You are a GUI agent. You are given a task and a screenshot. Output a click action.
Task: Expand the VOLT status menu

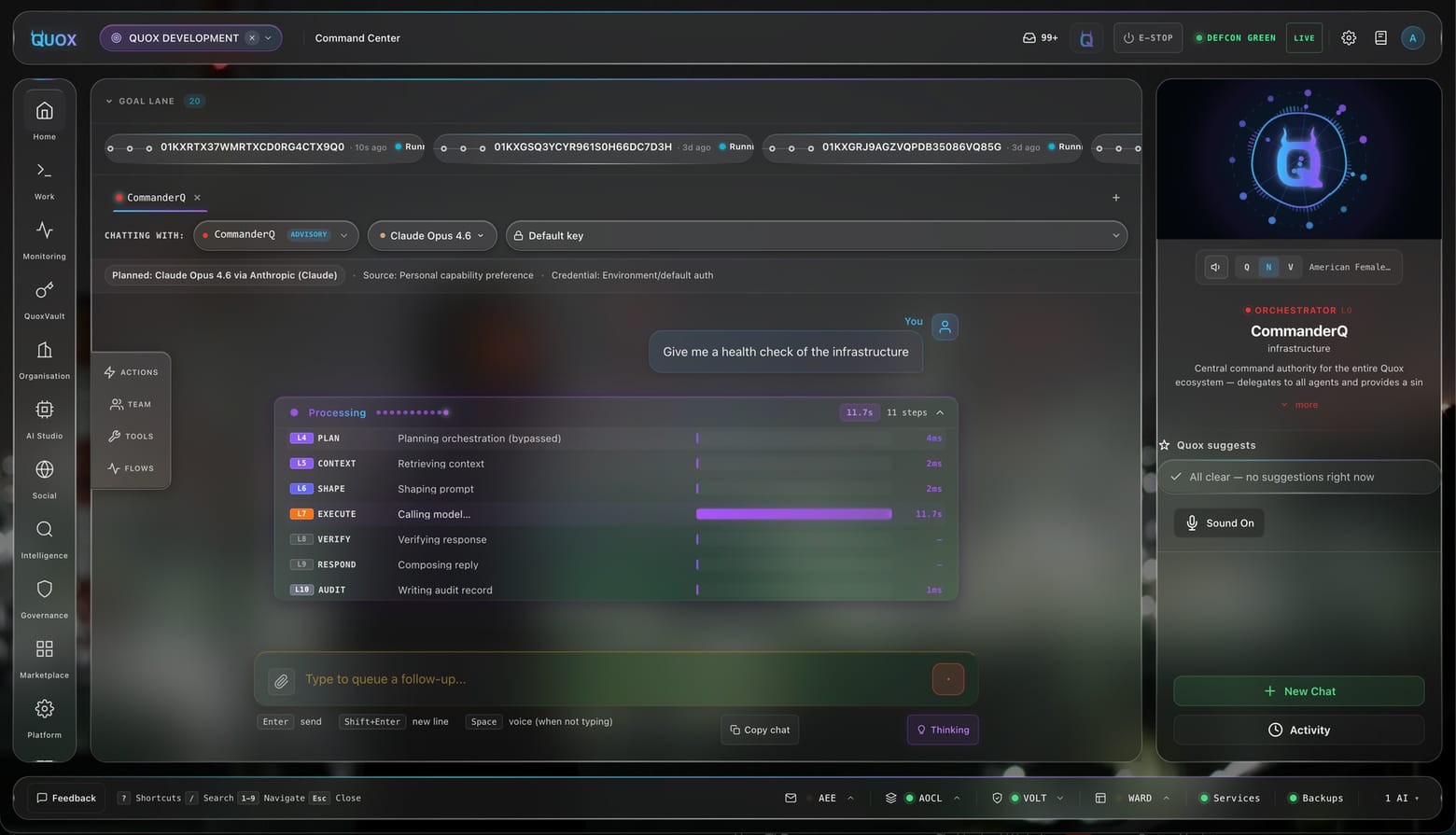tap(1059, 799)
